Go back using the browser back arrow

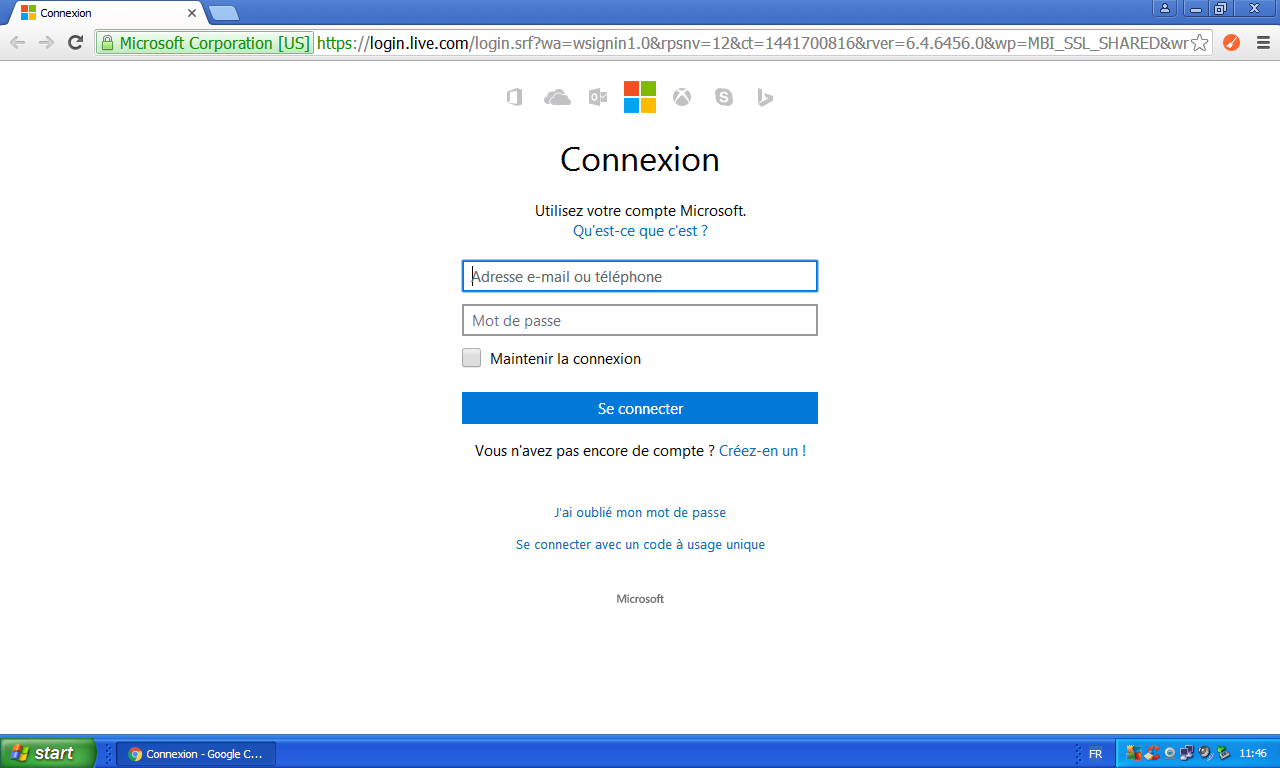(18, 42)
